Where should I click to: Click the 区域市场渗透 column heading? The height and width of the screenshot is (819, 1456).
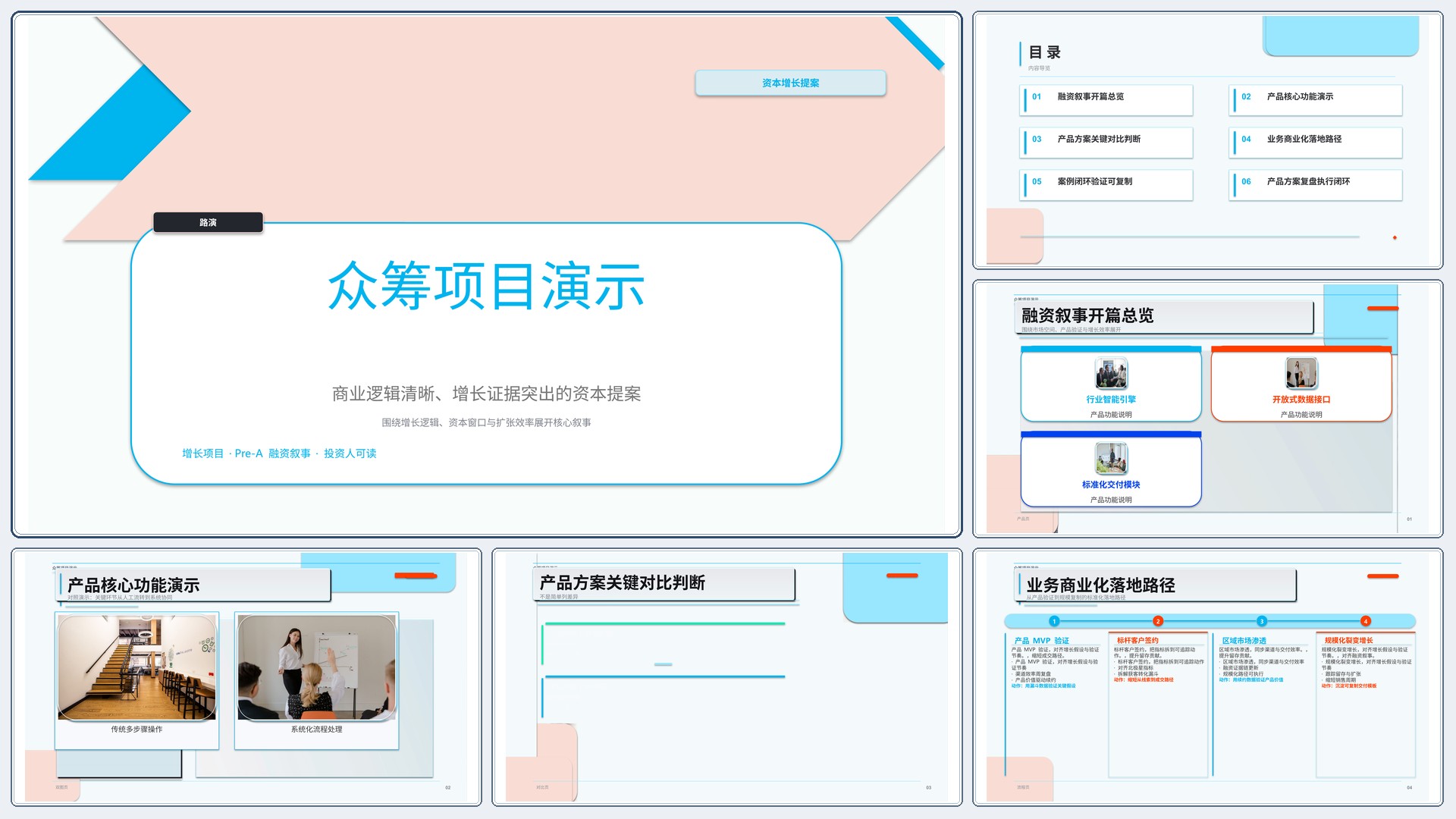[1244, 641]
